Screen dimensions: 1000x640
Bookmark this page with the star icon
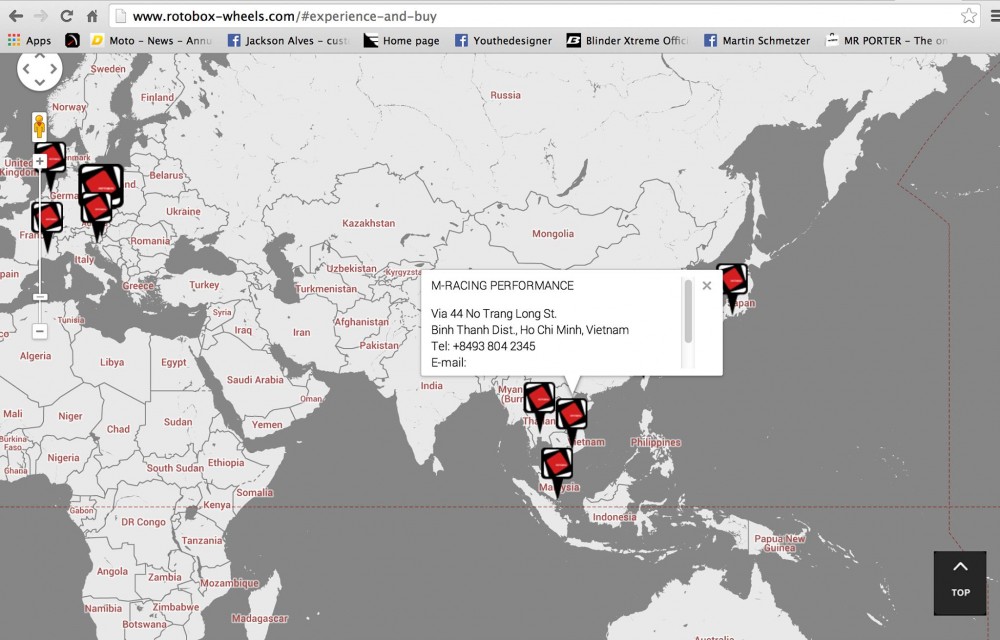[x=968, y=16]
